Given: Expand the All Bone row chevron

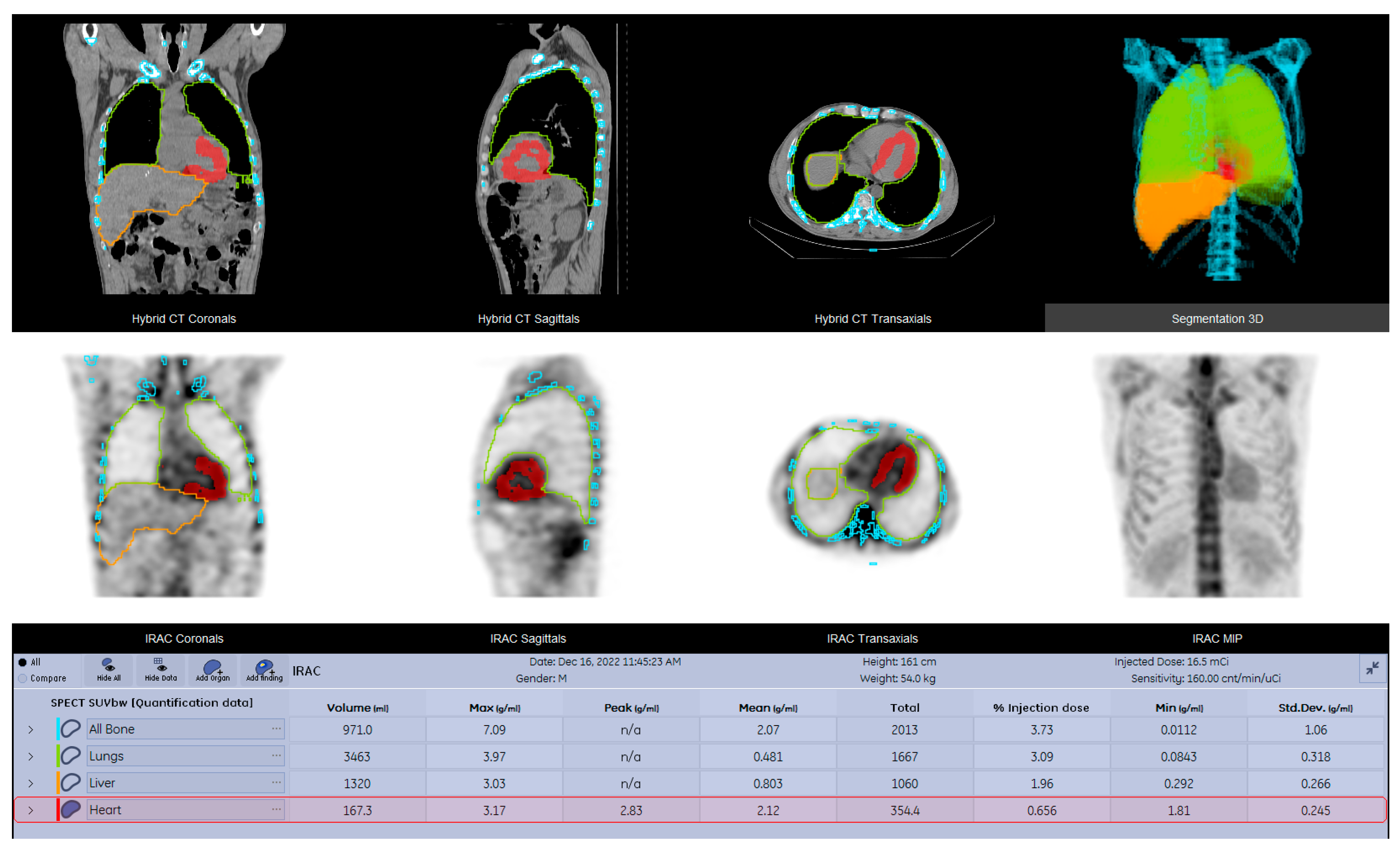Looking at the screenshot, I should pos(31,729).
